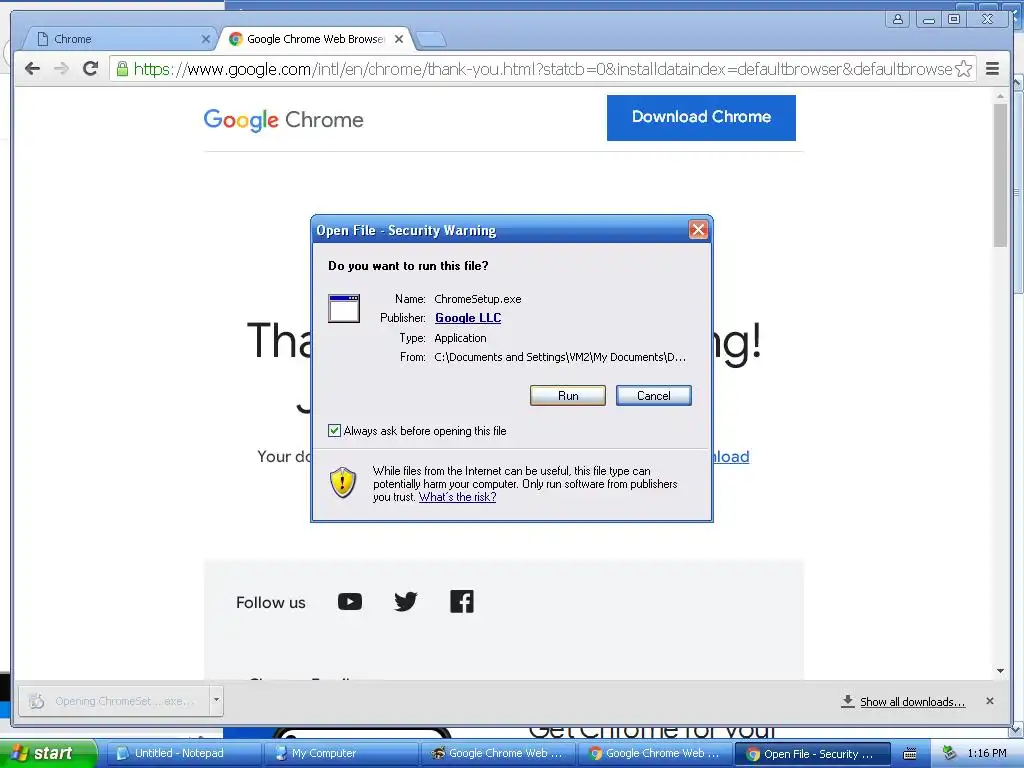Screen dimensions: 1024x768
Task: Click the network tray icon beside the clock
Action: 950,753
